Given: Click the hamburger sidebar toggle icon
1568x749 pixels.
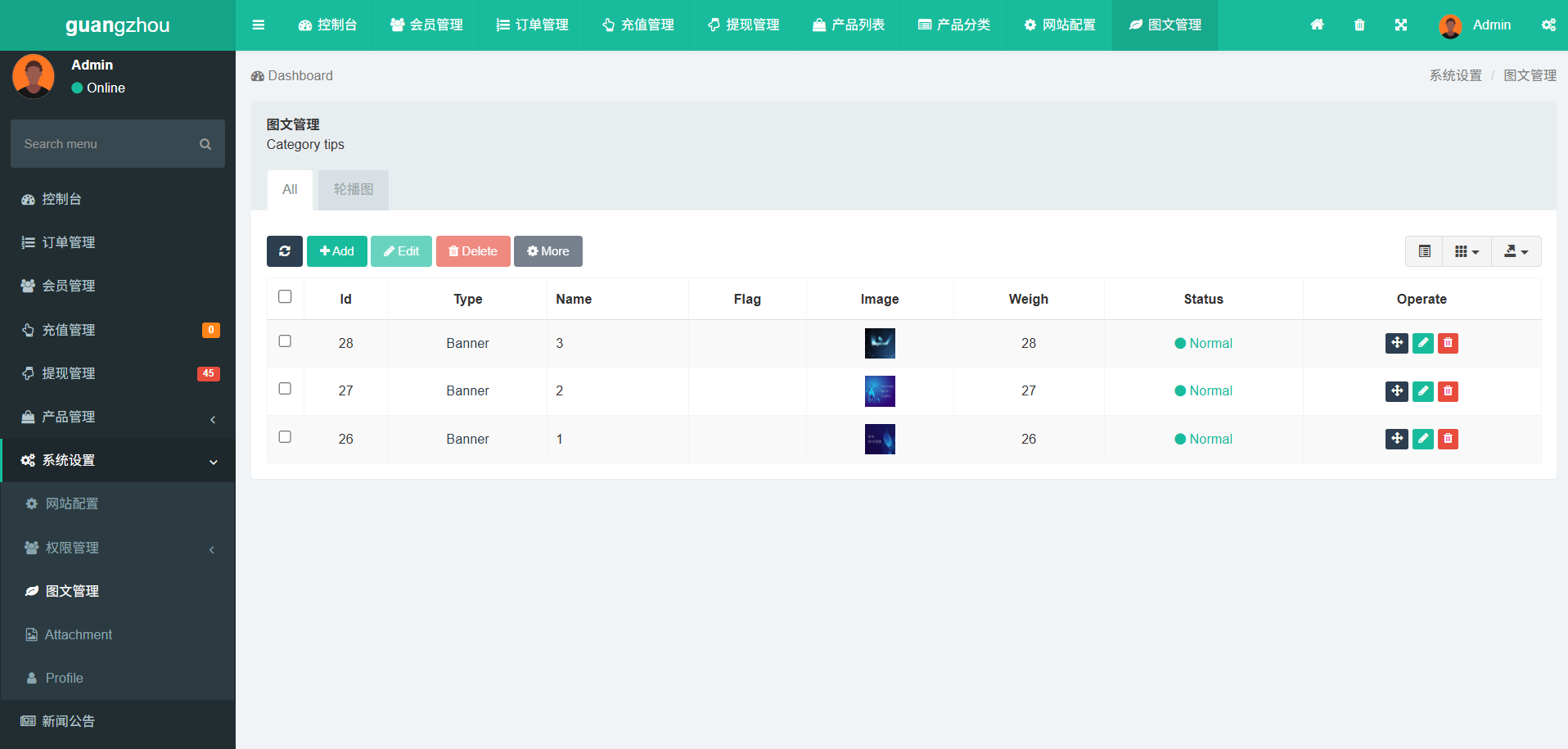Looking at the screenshot, I should [x=259, y=25].
